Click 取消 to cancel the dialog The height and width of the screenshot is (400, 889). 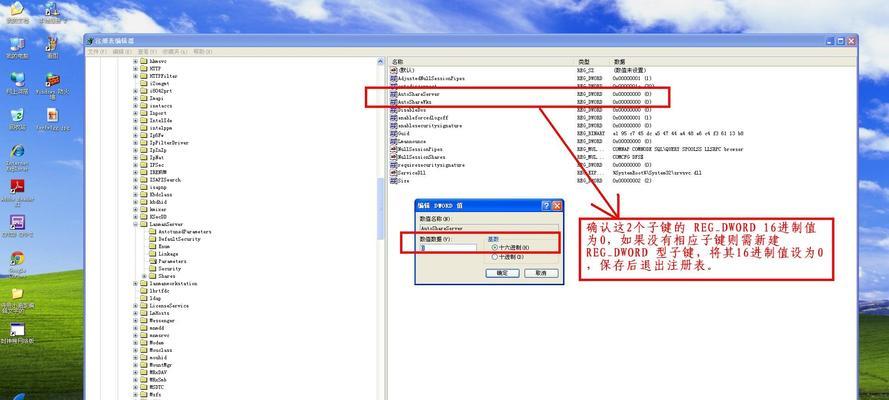pos(541,273)
